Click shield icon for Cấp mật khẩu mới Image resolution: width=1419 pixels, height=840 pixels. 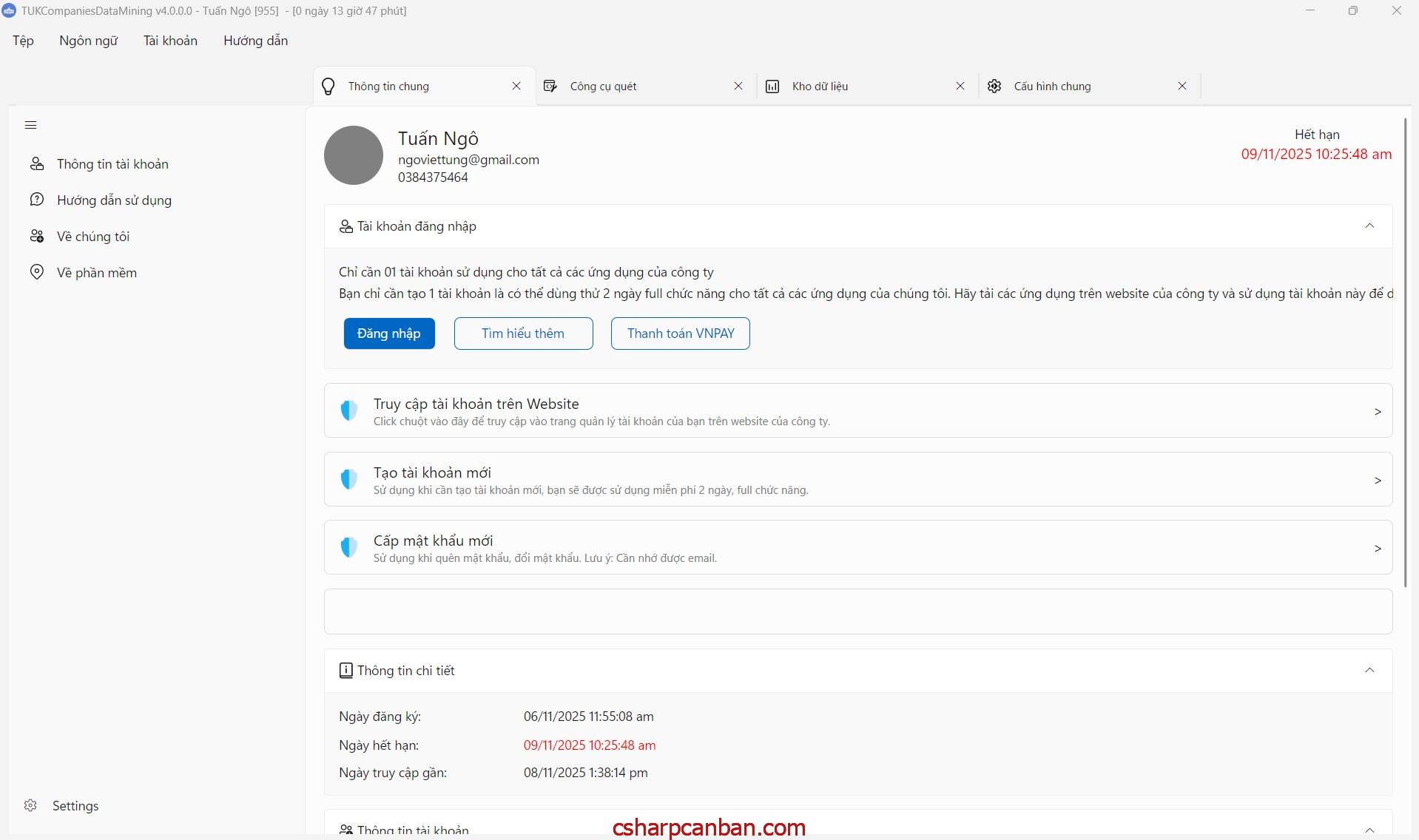click(348, 547)
